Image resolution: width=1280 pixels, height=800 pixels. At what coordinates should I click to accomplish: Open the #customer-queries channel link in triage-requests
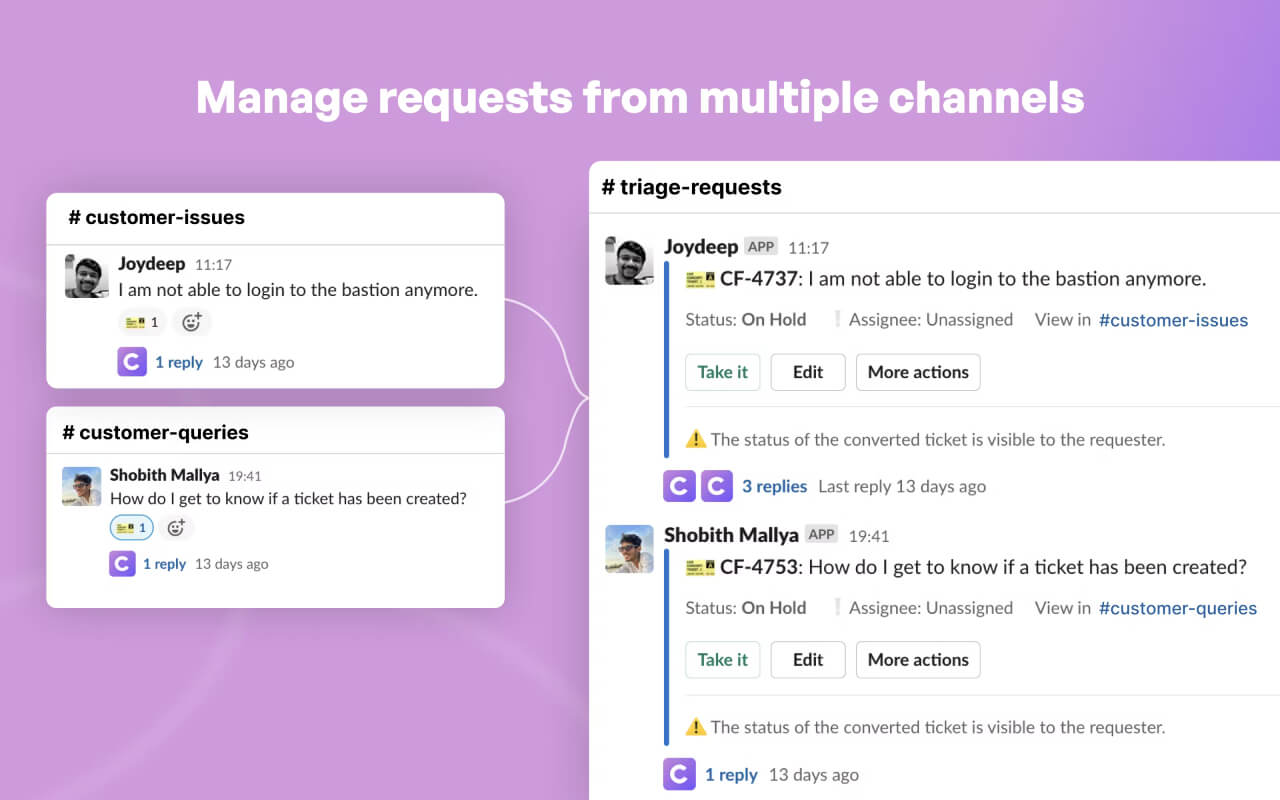(1178, 608)
